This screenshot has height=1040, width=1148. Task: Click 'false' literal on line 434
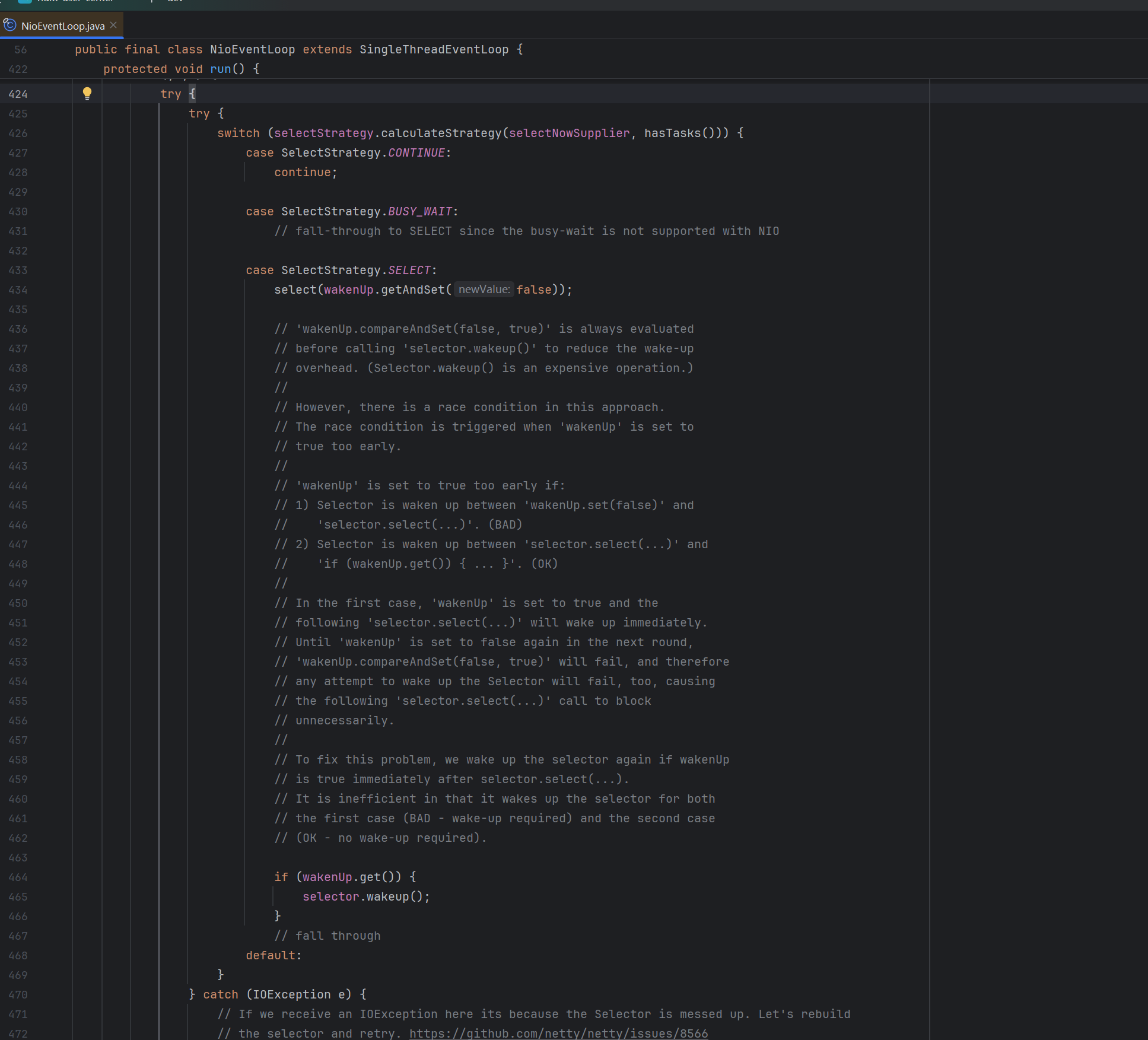[x=534, y=290]
